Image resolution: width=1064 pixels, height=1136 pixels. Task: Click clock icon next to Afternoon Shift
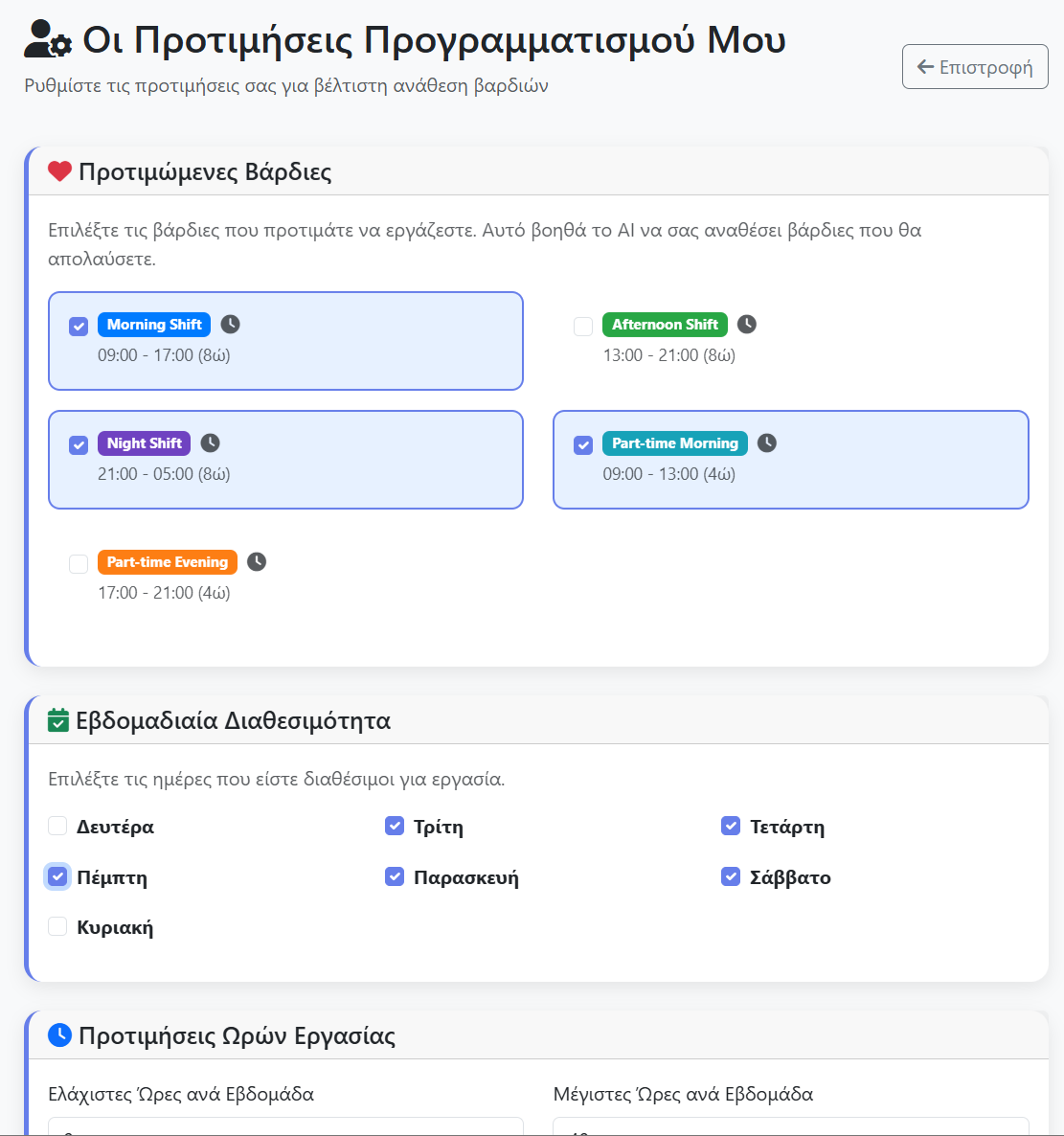pyautogui.click(x=747, y=325)
